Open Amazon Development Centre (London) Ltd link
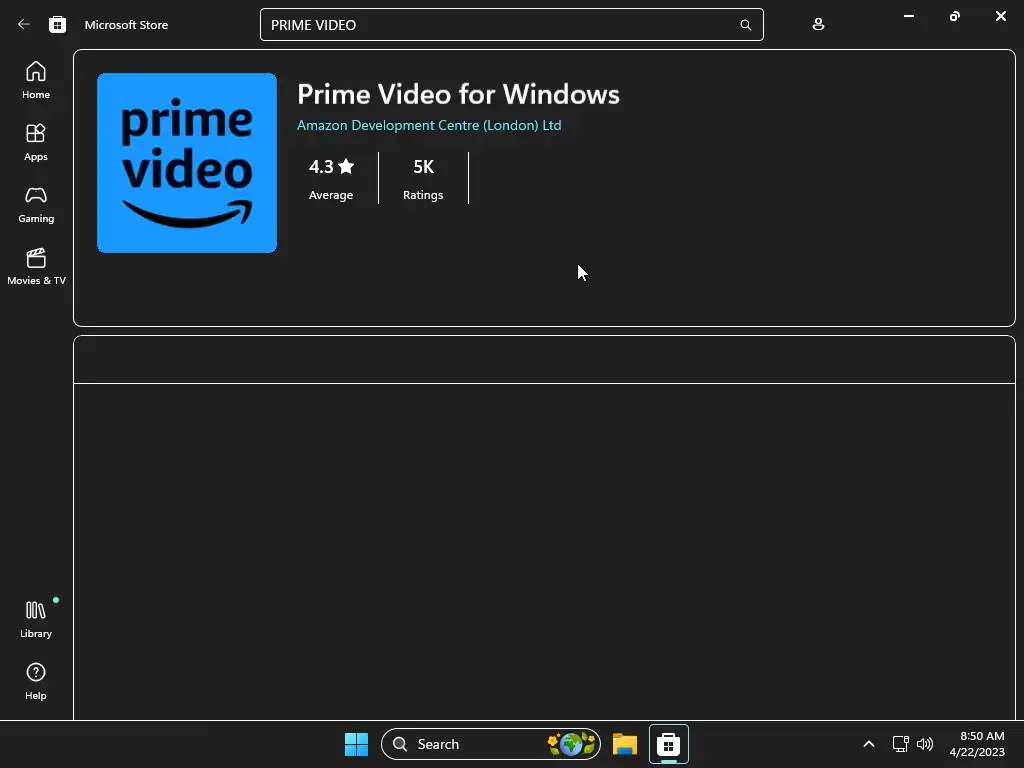Viewport: 1024px width, 768px height. [x=429, y=125]
